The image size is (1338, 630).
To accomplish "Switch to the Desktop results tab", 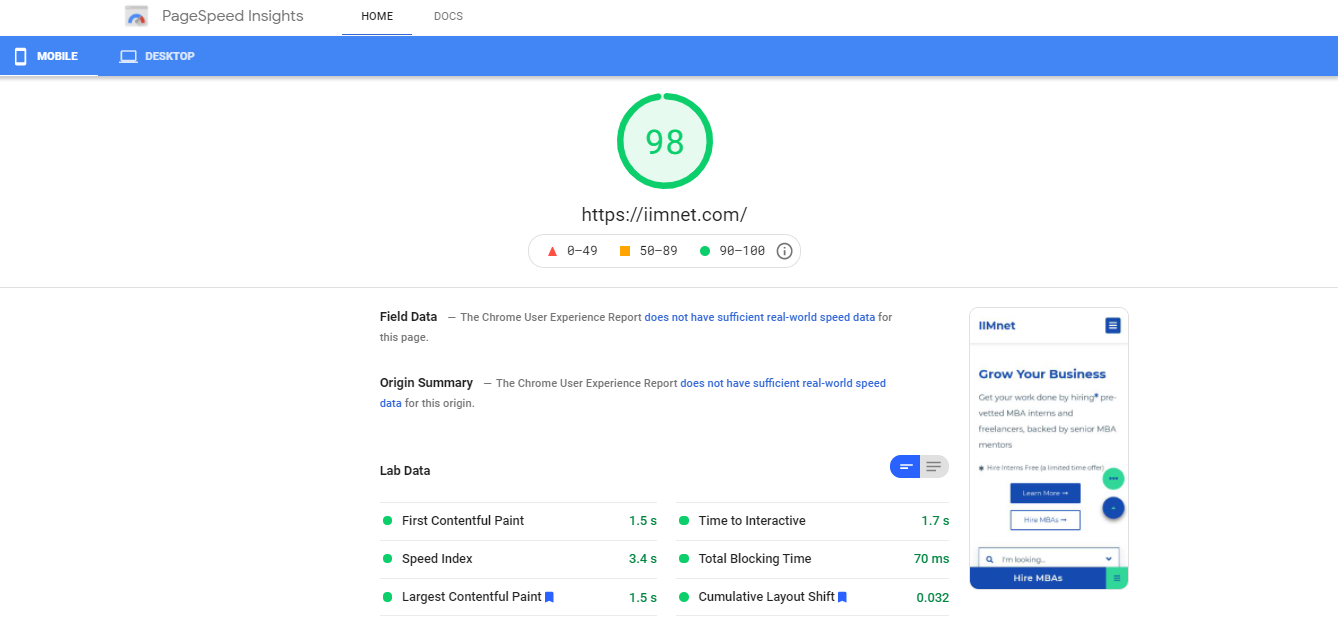I will [157, 57].
